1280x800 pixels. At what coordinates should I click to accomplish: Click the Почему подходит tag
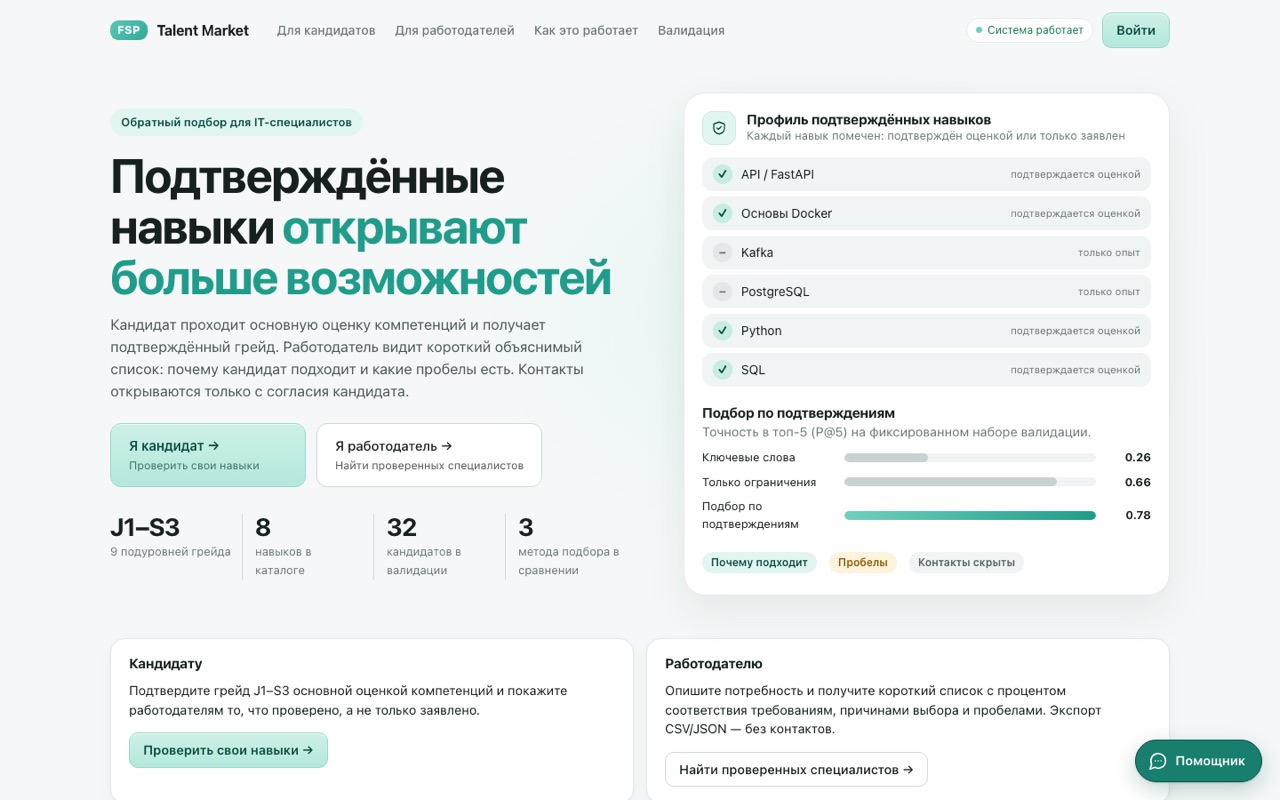[x=759, y=563]
